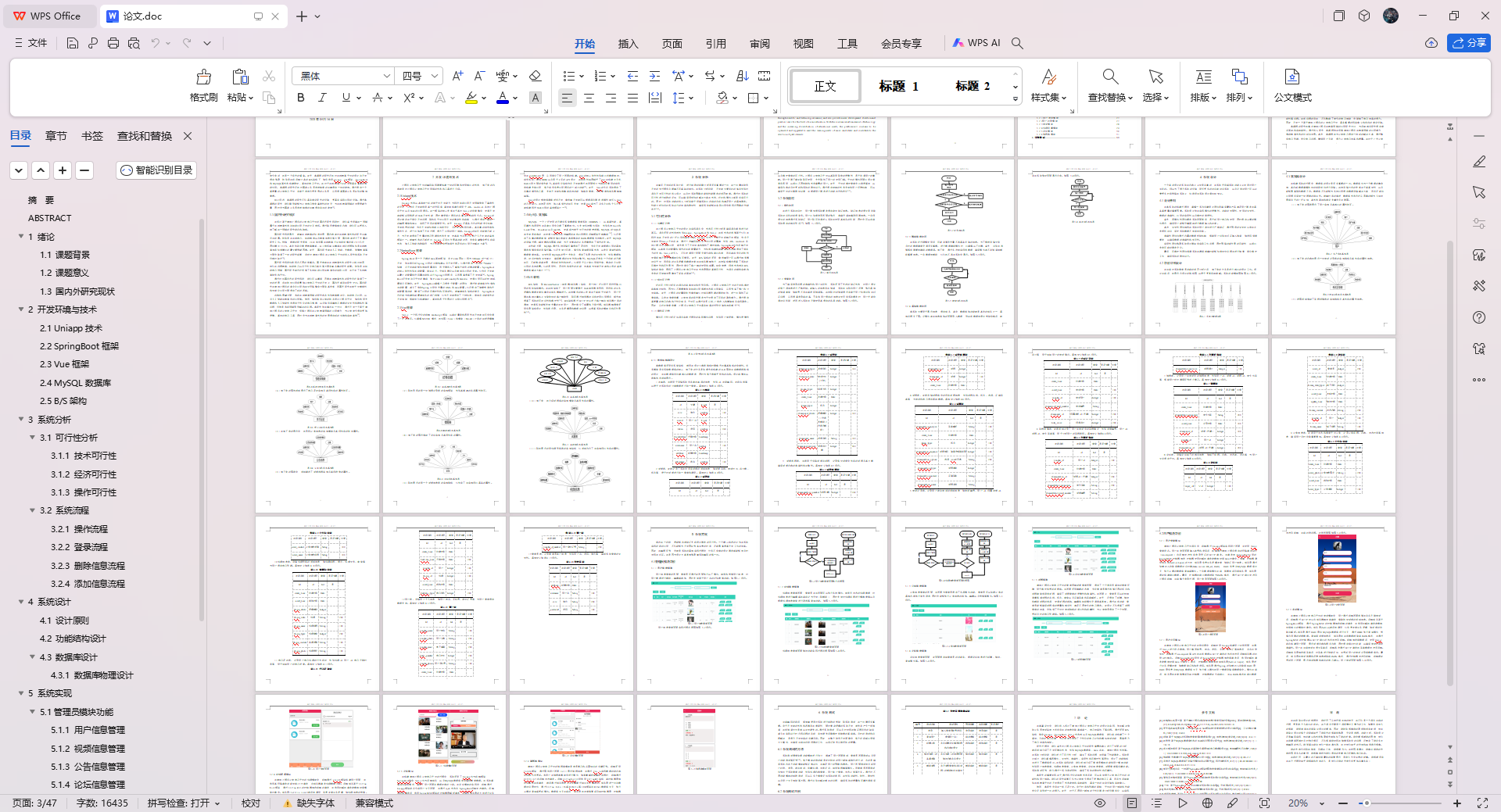Click the blue font color button
The image size is (1501, 812).
[x=503, y=98]
